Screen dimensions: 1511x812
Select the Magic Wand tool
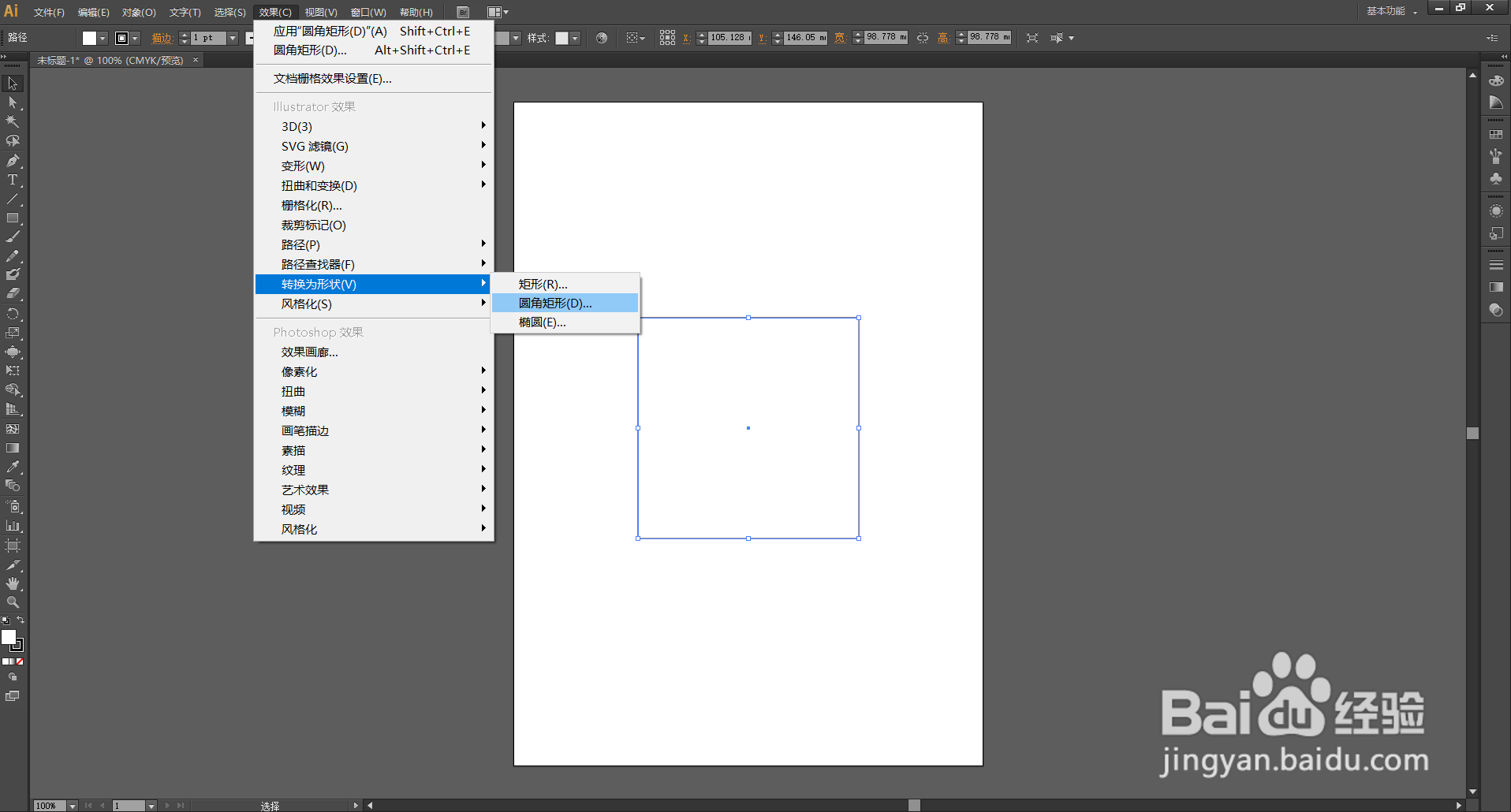tap(13, 121)
